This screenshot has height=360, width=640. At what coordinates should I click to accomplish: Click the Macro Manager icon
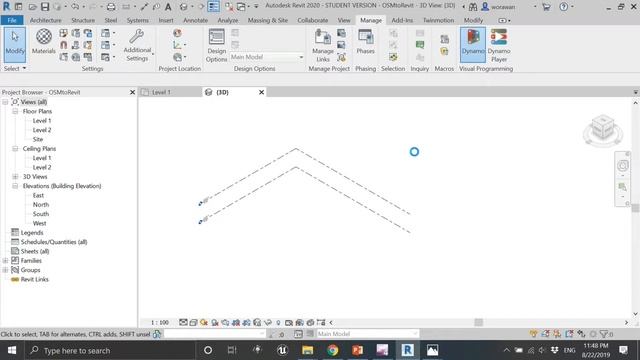(444, 39)
